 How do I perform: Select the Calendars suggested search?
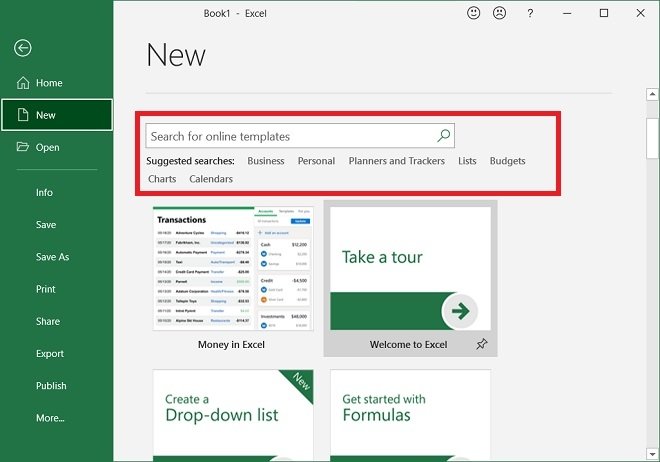point(211,179)
